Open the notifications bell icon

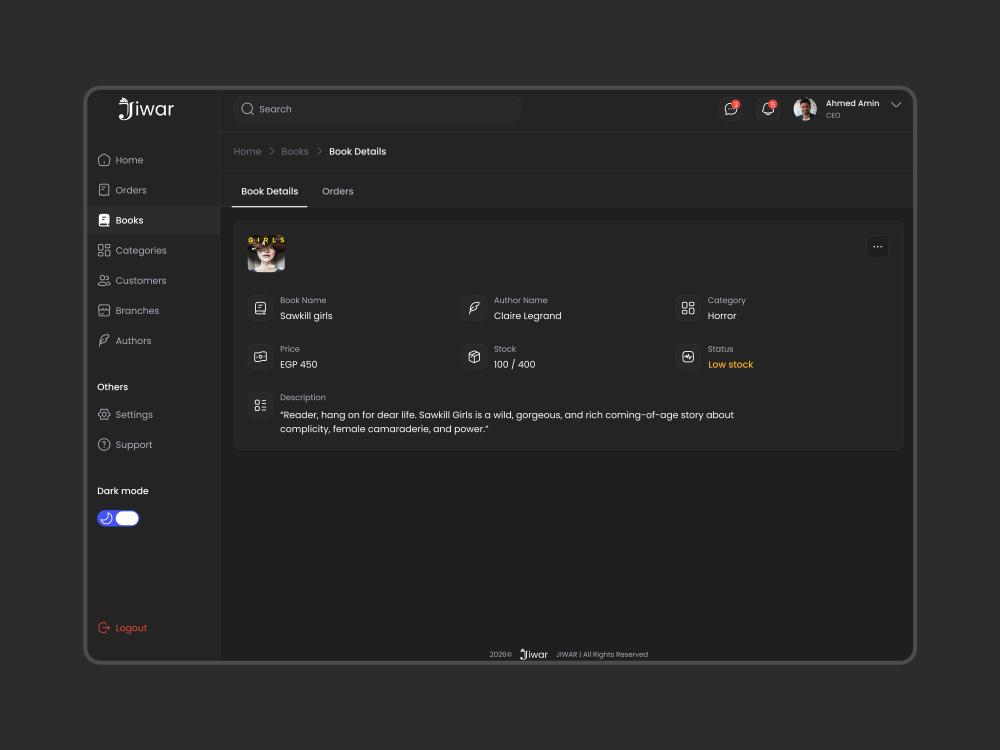pos(768,109)
